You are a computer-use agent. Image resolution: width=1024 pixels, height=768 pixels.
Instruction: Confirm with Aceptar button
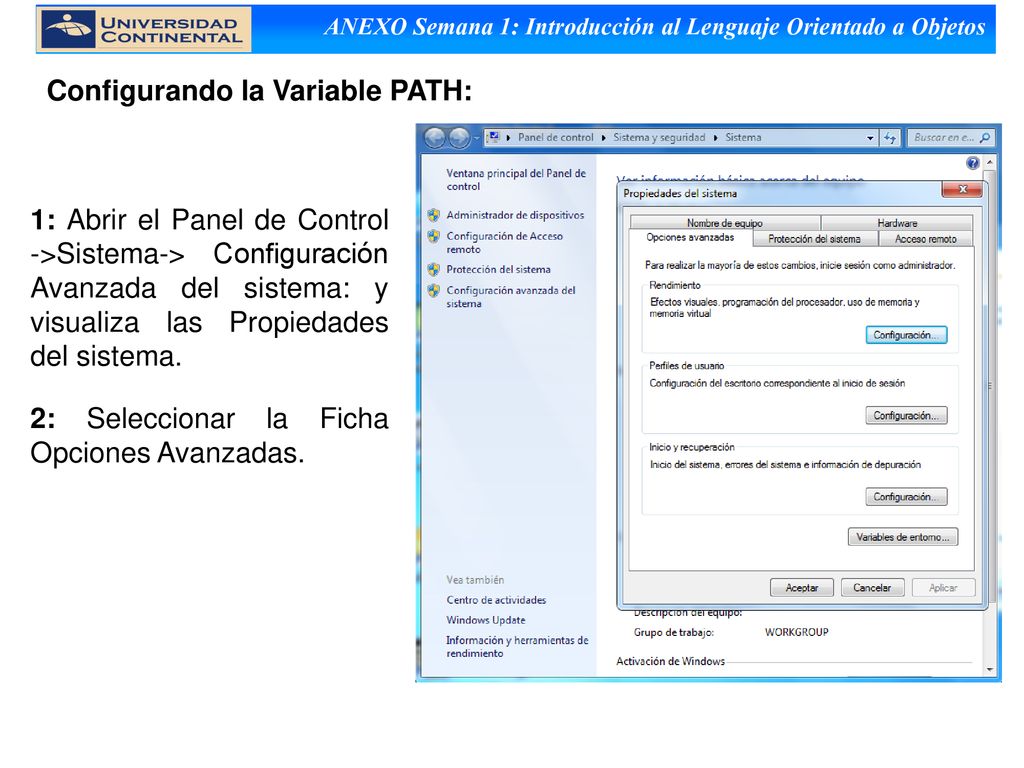click(x=802, y=588)
